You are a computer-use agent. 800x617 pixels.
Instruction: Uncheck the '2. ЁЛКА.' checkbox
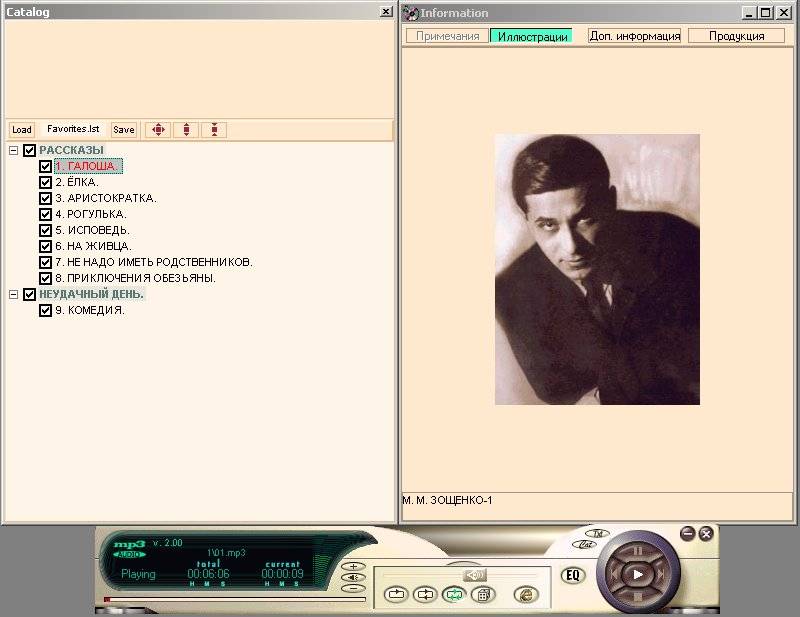(x=45, y=182)
